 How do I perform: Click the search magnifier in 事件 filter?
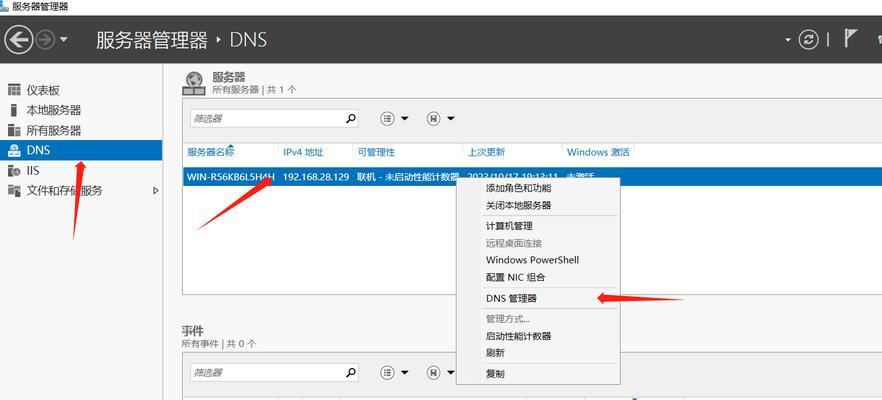coord(350,372)
